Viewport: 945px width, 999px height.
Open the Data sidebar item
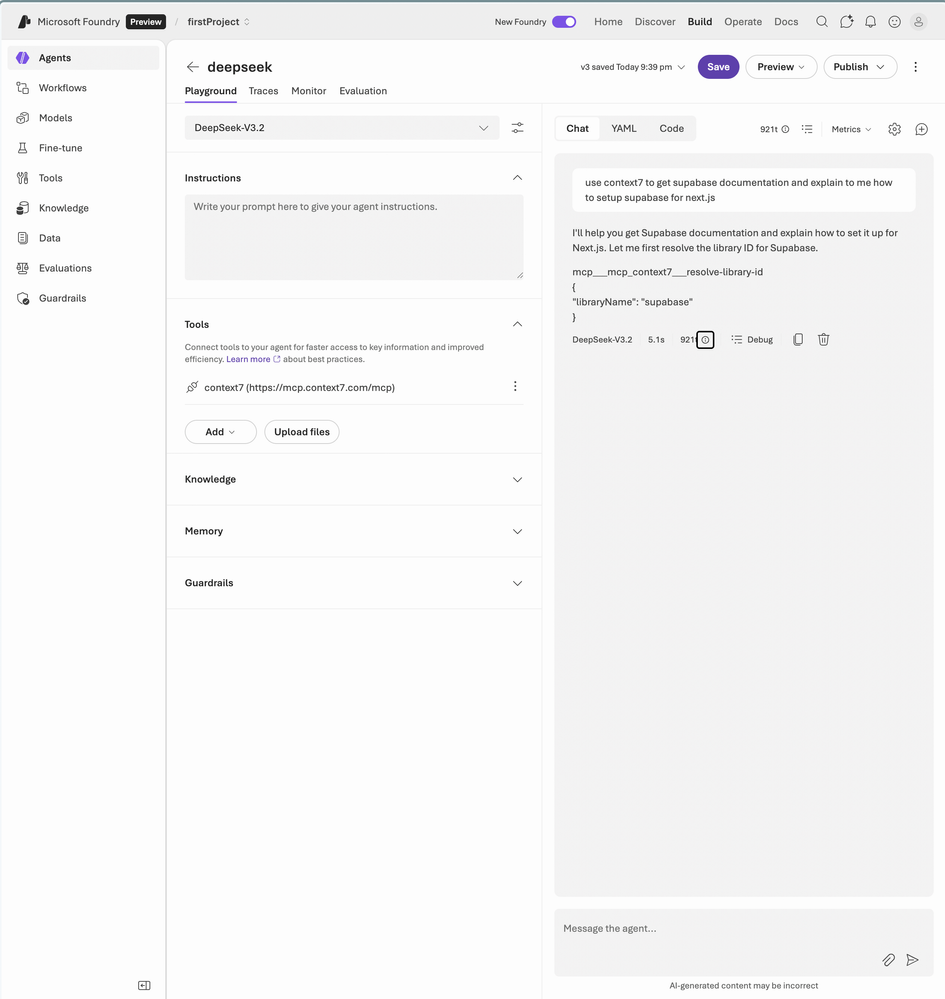(x=83, y=238)
